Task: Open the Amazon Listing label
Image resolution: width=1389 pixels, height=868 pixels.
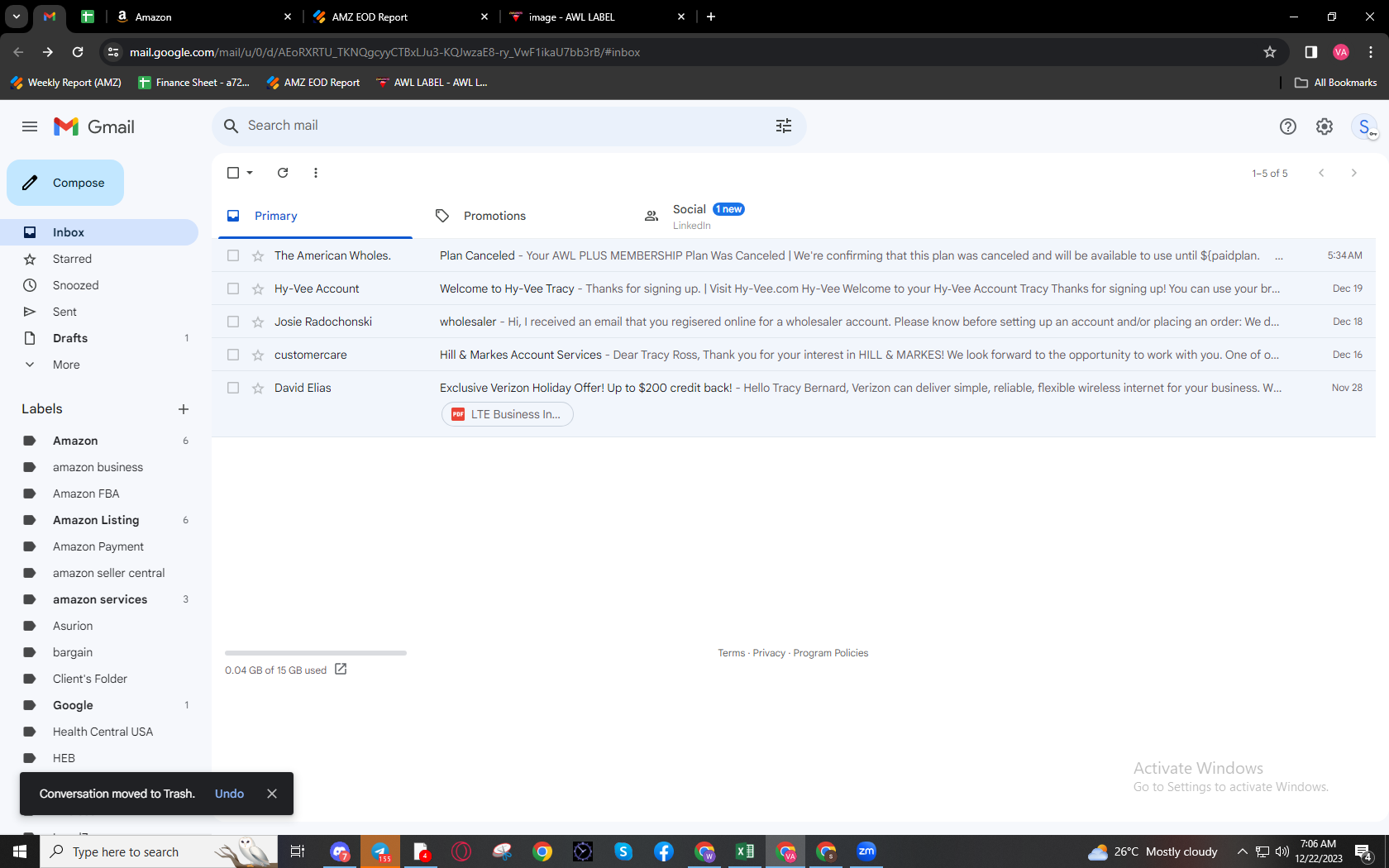Action: point(99,520)
